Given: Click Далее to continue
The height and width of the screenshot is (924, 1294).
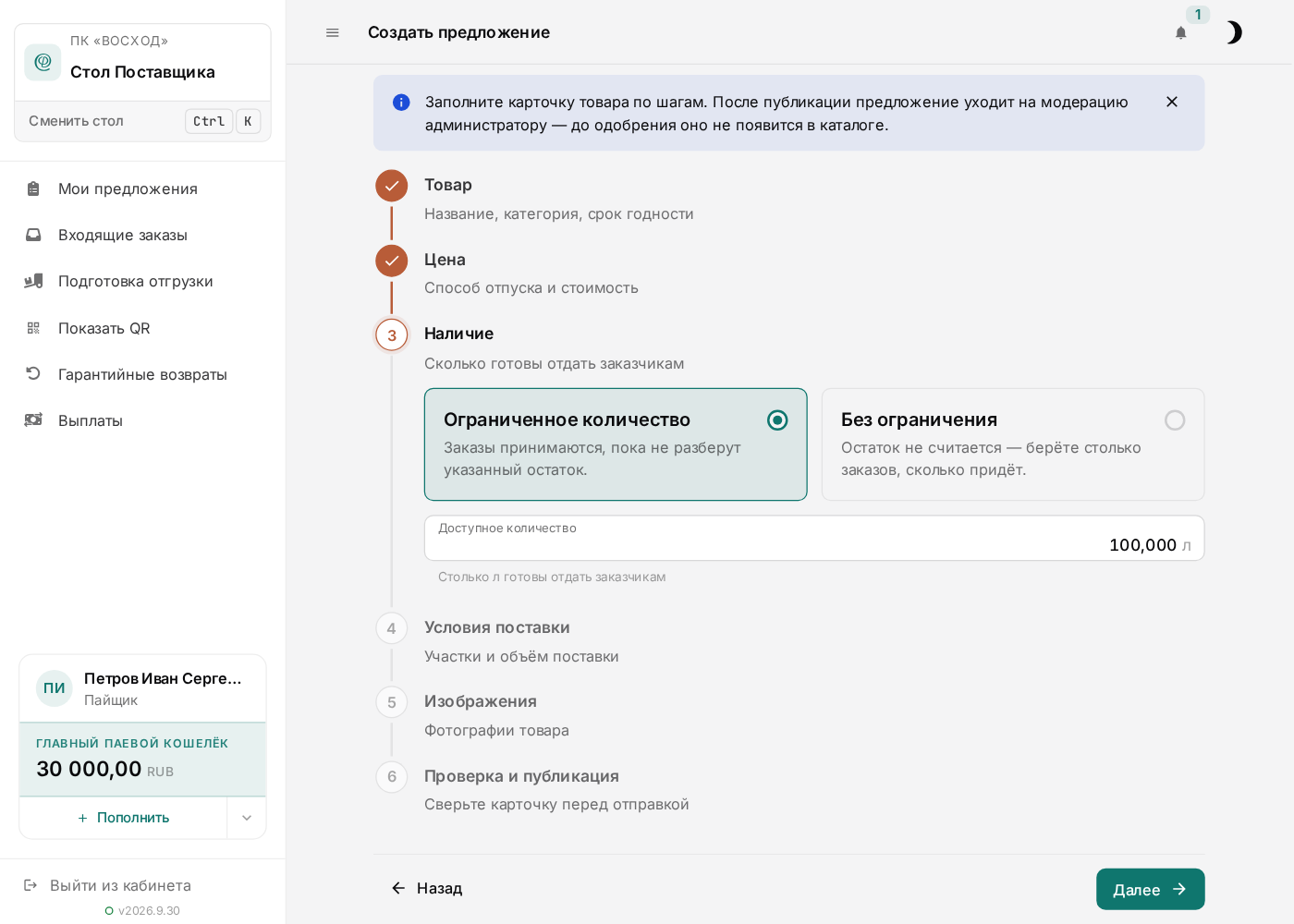Looking at the screenshot, I should tap(1151, 889).
